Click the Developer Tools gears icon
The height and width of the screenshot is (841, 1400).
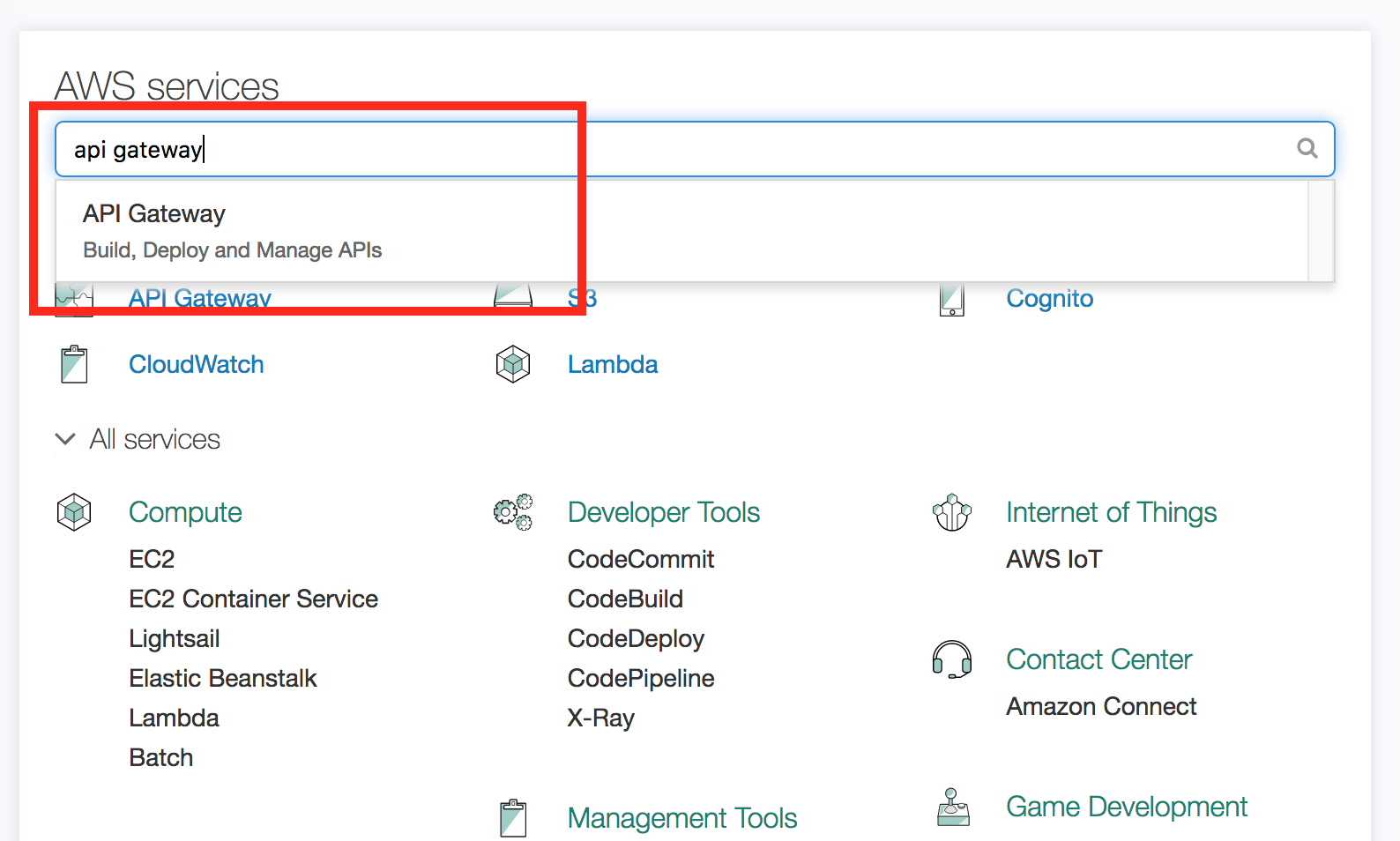click(x=513, y=512)
